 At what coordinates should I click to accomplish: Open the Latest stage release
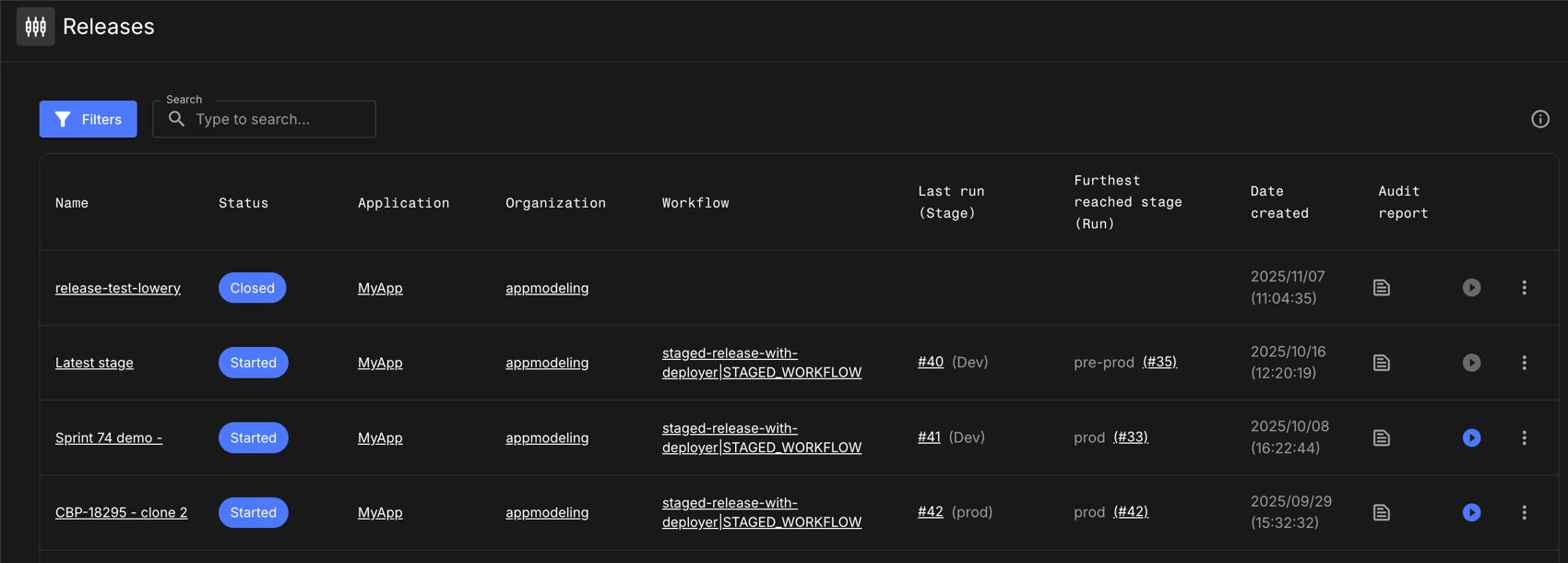(x=94, y=362)
